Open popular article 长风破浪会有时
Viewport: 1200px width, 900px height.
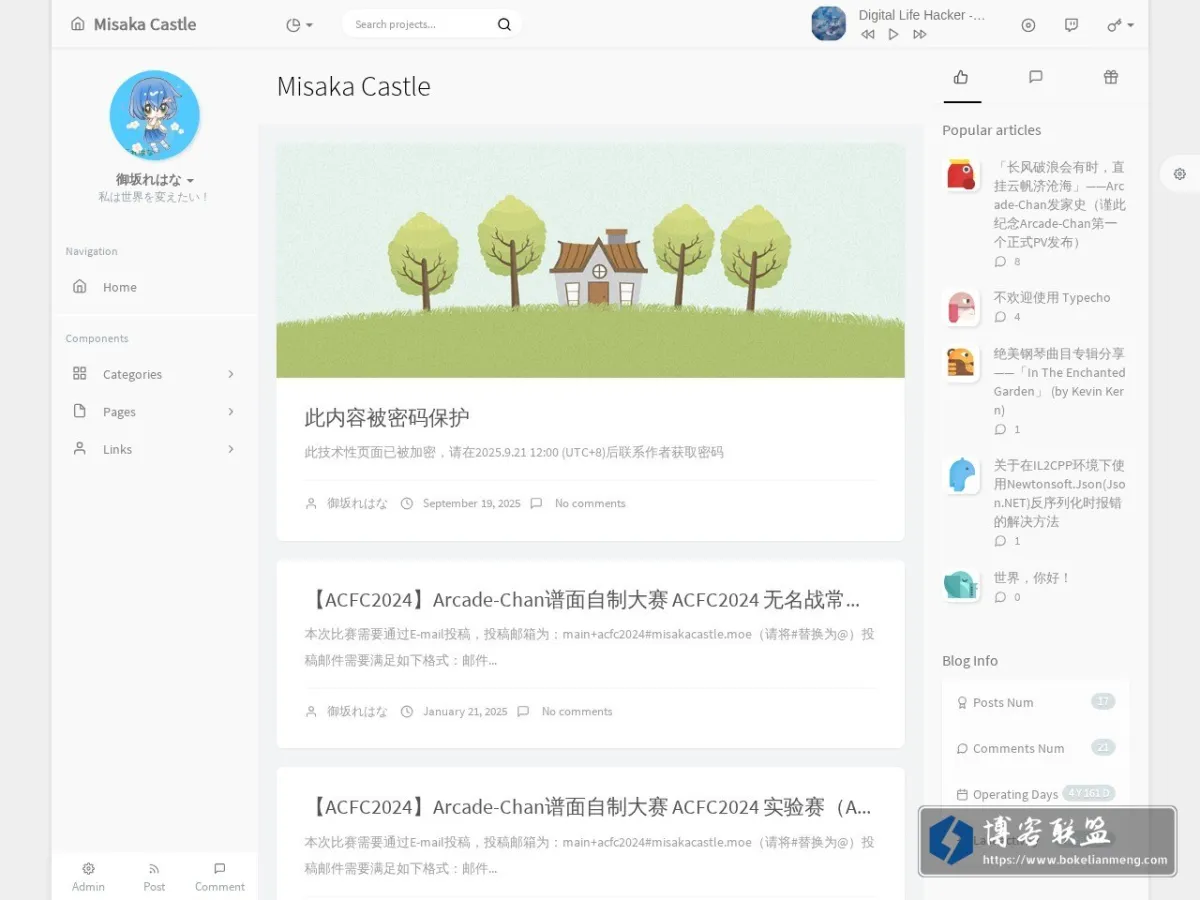1060,205
